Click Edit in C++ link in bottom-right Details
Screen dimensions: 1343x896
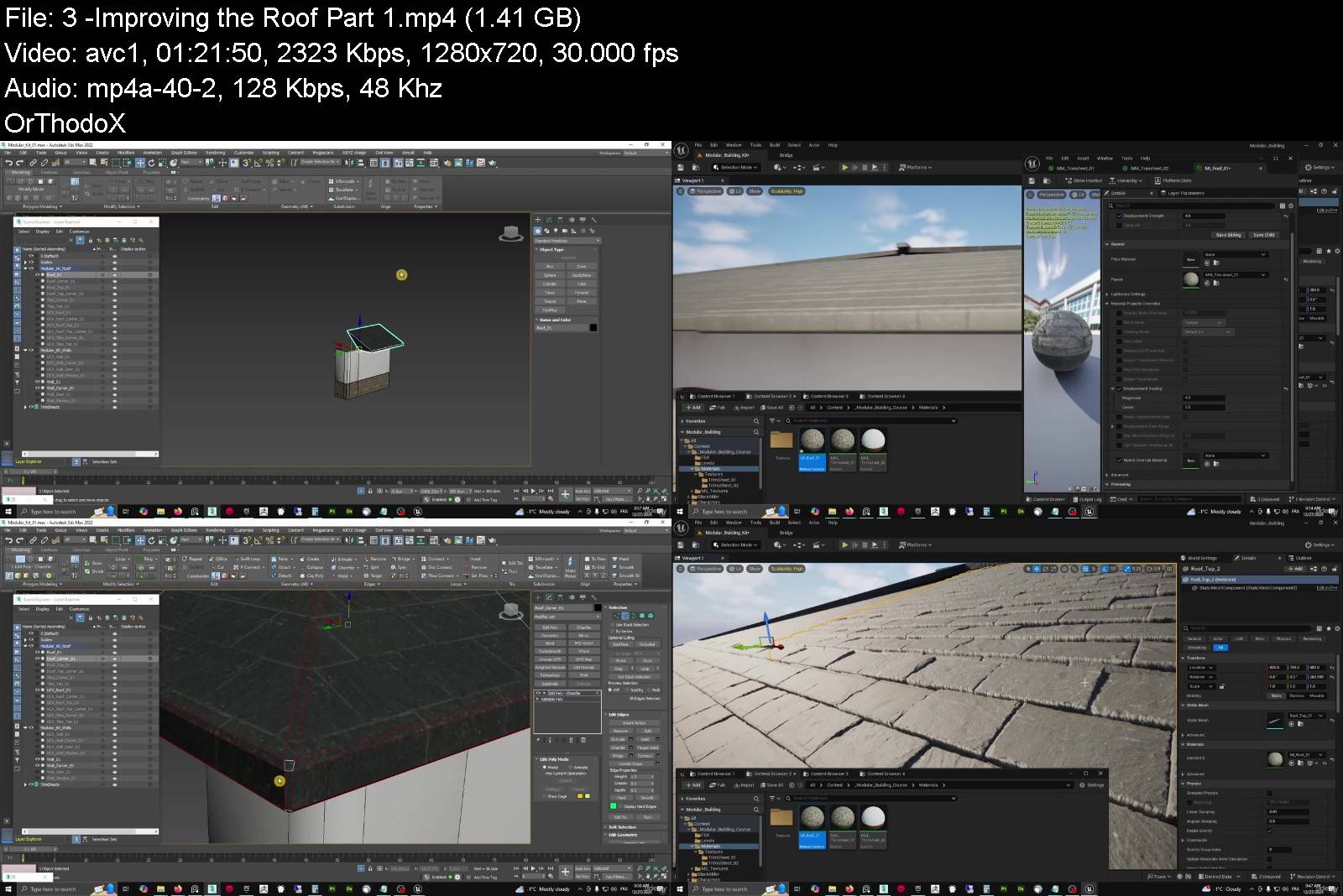pyautogui.click(x=1325, y=588)
